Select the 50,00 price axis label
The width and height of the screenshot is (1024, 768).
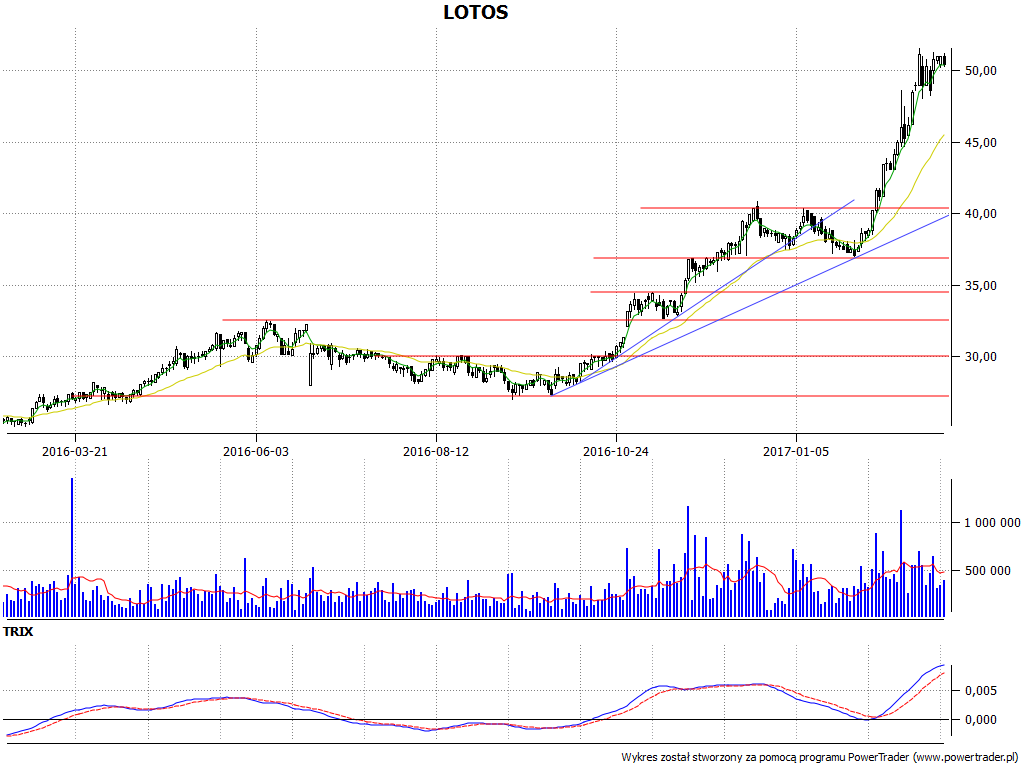tap(981, 71)
